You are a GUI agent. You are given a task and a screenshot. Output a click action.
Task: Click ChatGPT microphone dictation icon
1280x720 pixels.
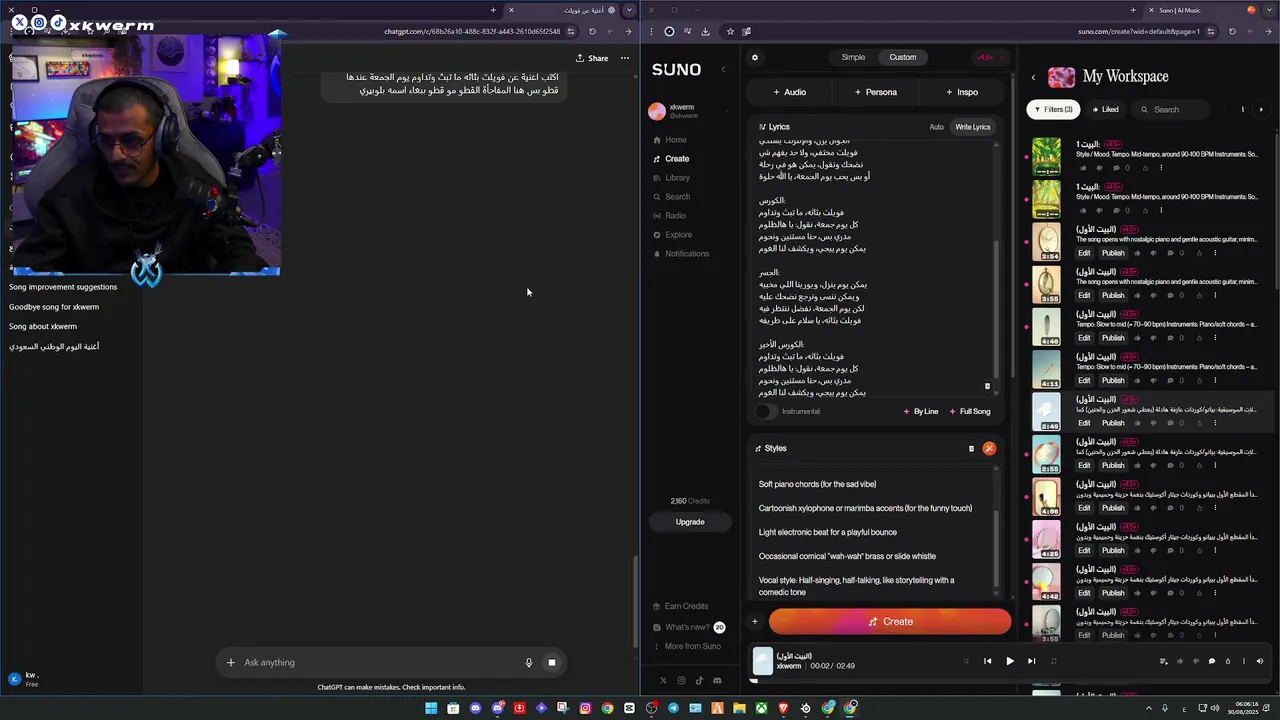point(529,662)
